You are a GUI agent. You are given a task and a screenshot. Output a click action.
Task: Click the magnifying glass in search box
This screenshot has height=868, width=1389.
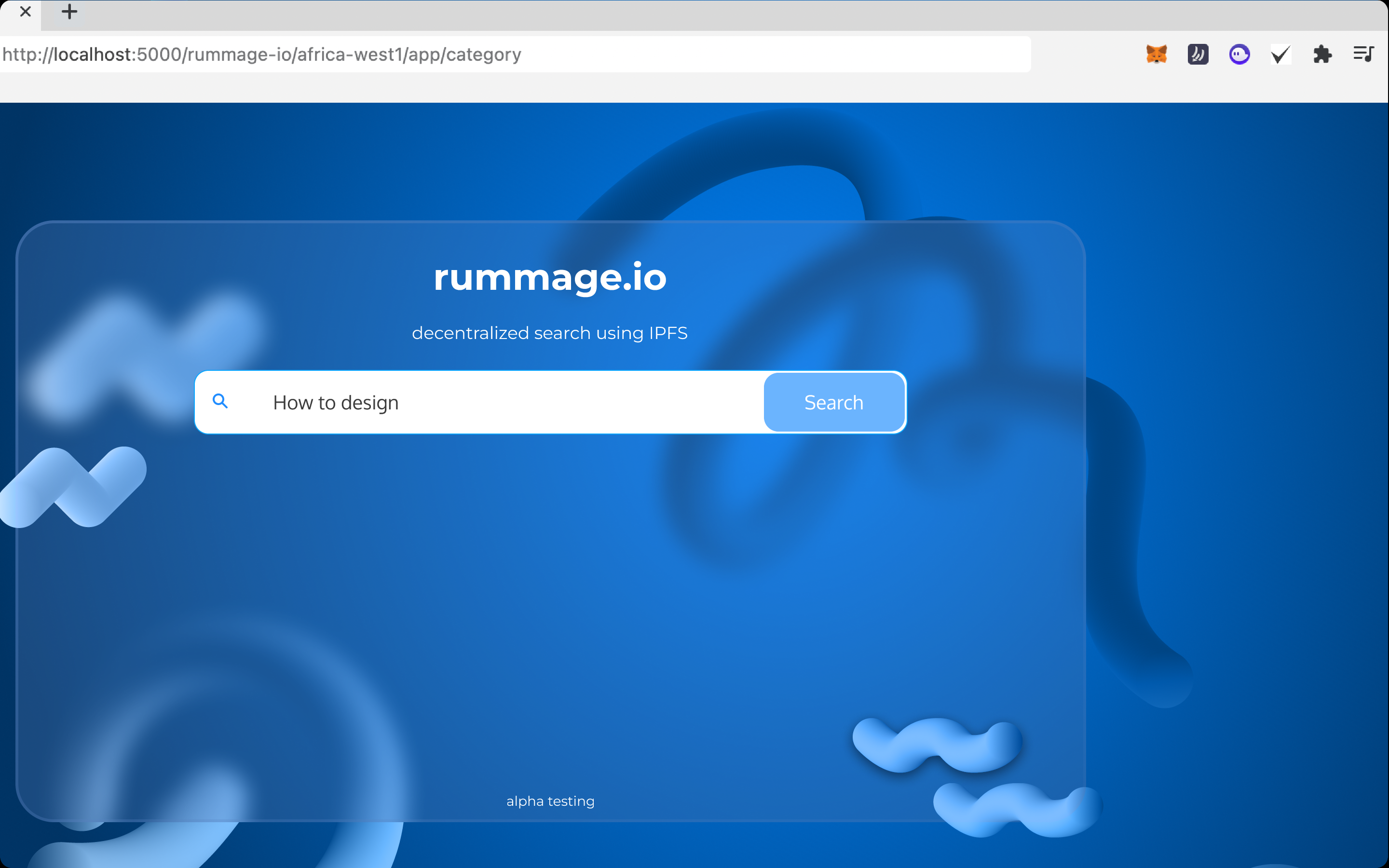point(220,401)
